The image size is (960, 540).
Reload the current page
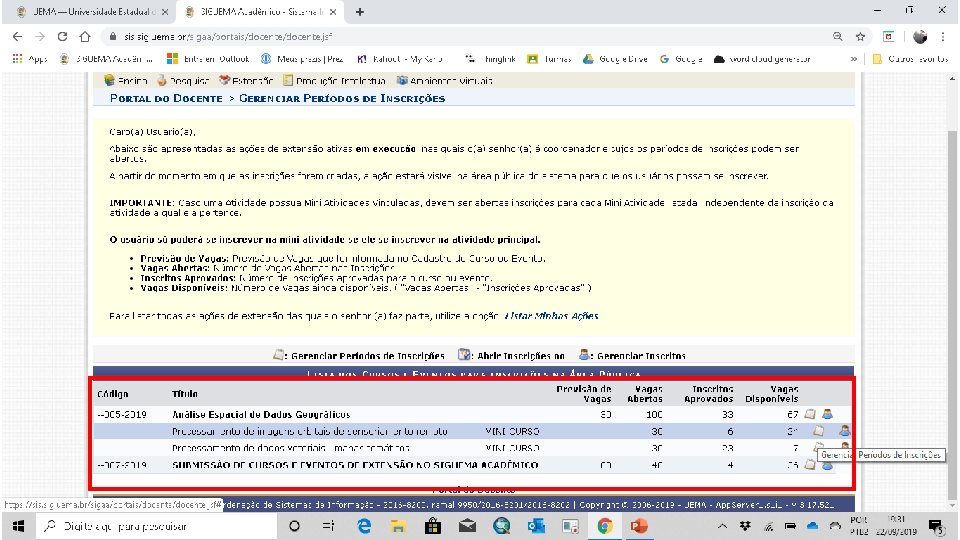click(62, 37)
